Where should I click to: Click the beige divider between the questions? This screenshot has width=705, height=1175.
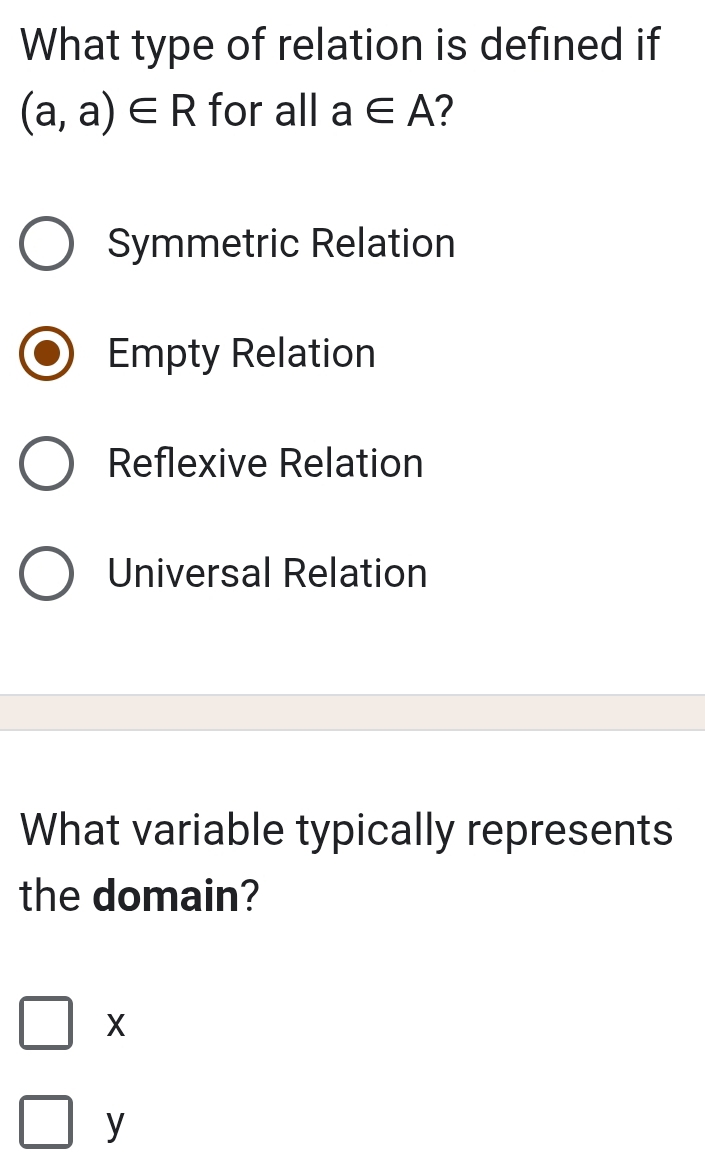pyautogui.click(x=352, y=713)
